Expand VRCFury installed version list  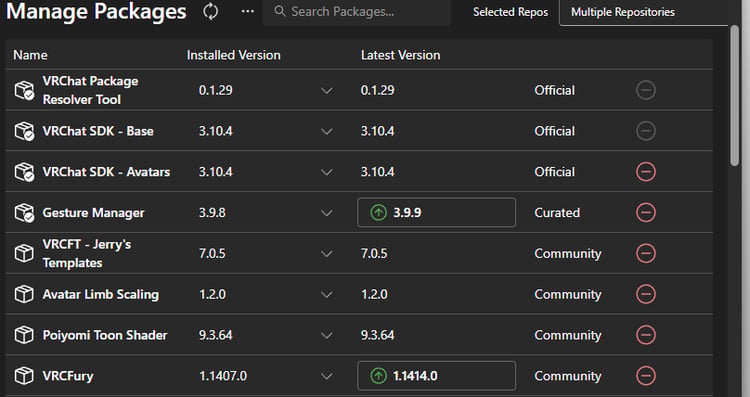pos(327,376)
